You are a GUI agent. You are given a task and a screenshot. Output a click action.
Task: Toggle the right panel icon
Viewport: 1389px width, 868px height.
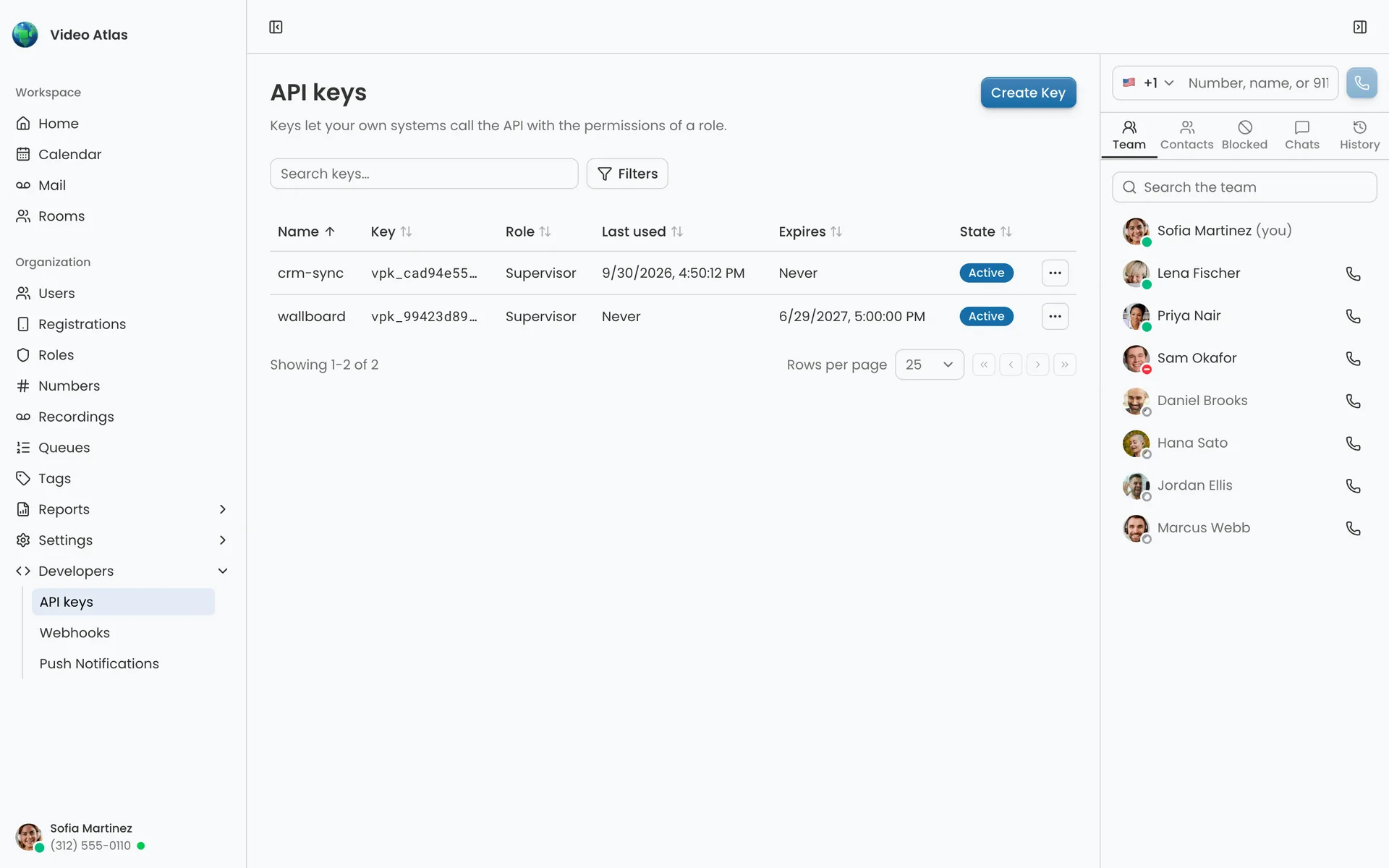[x=1360, y=27]
